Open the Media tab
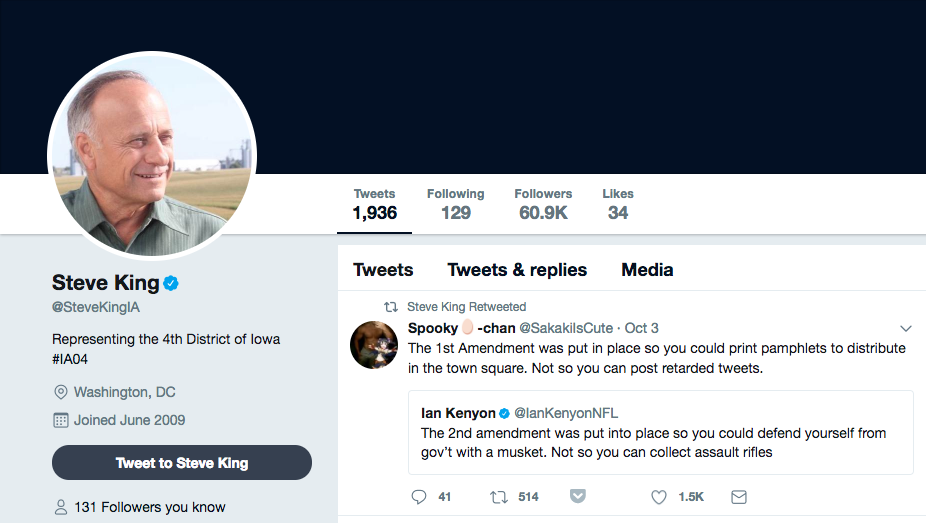This screenshot has height=523, width=926. (x=647, y=270)
